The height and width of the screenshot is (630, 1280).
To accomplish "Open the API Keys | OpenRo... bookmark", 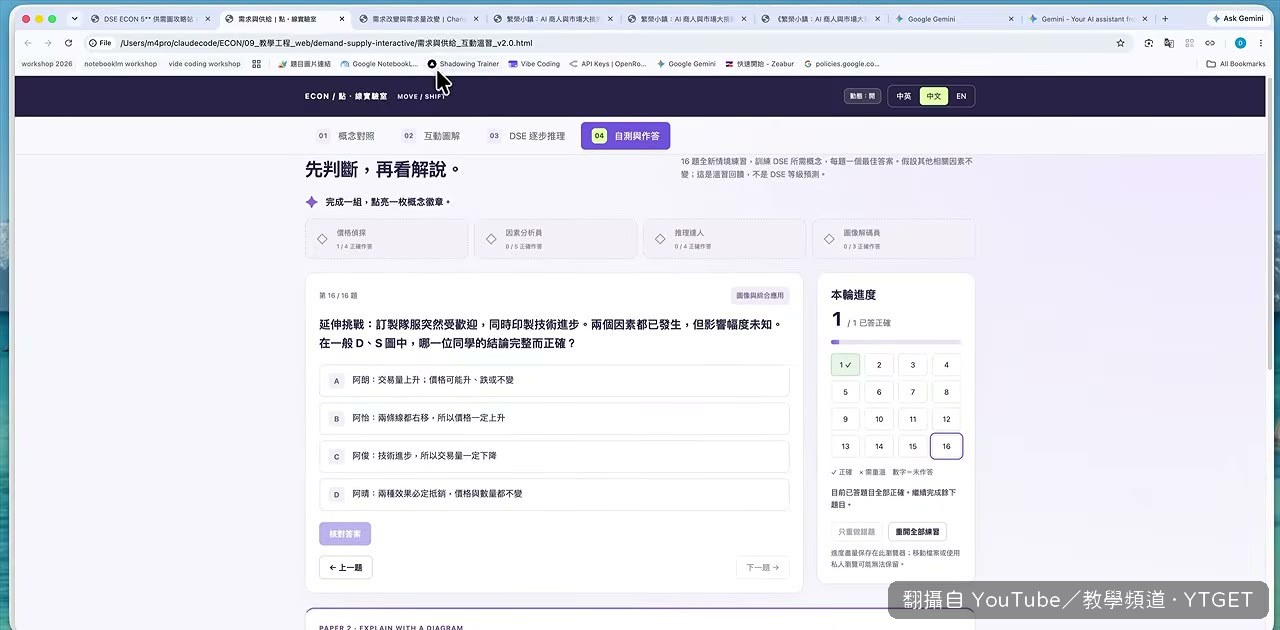I will [x=608, y=63].
